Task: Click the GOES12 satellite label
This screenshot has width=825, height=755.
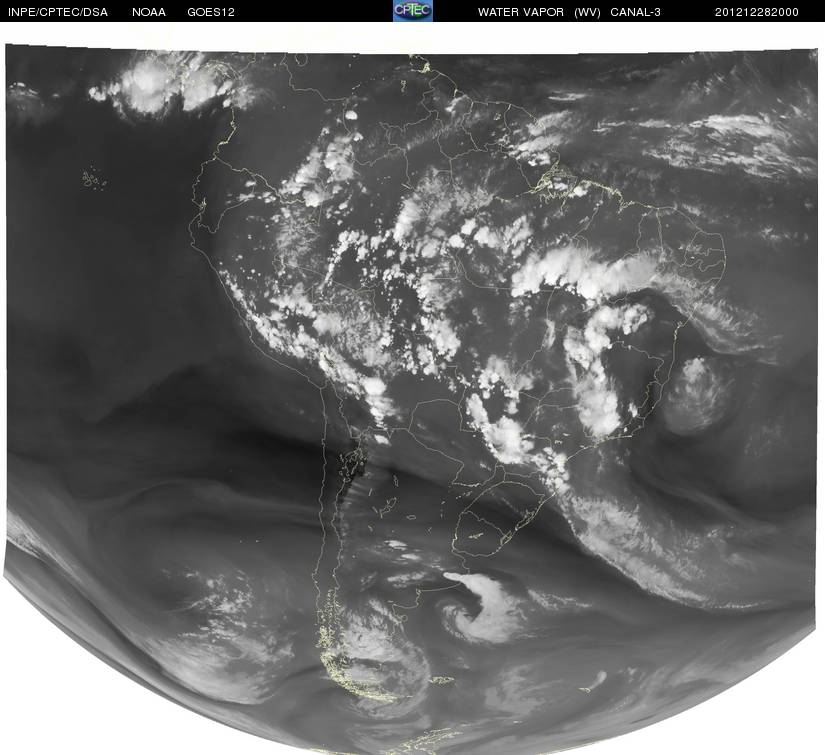Action: pos(211,12)
